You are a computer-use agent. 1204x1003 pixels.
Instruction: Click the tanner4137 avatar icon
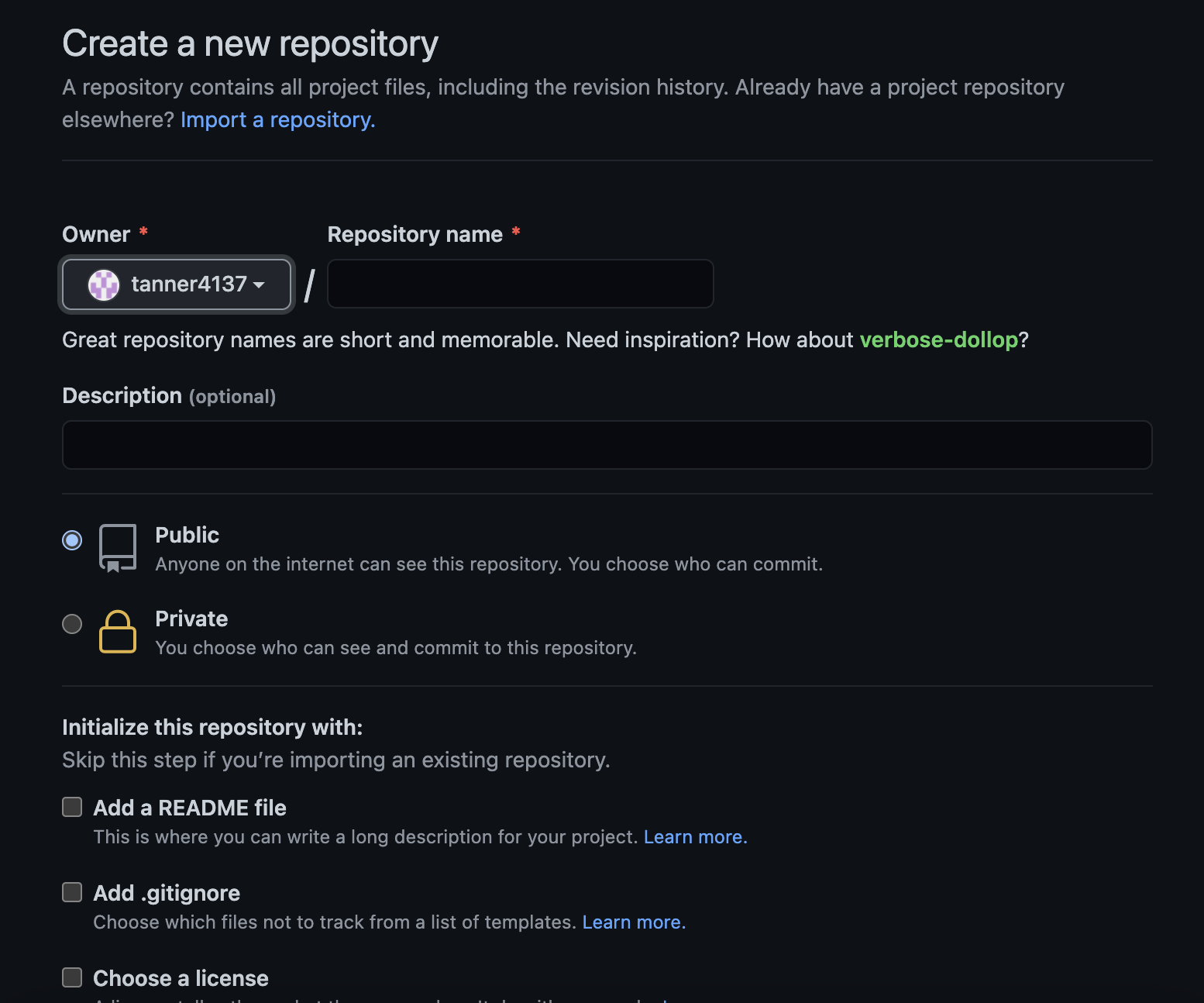pyautogui.click(x=104, y=284)
